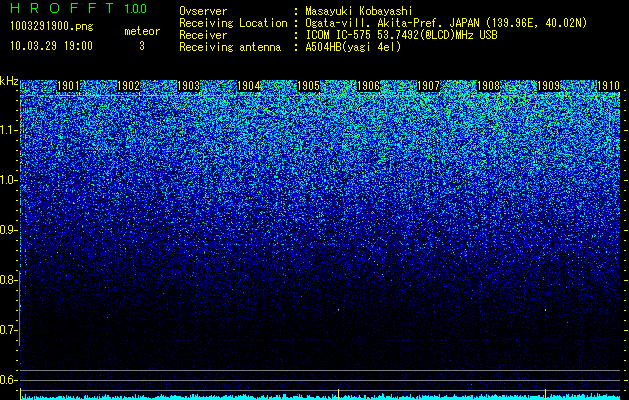Click the Ovserver field label
This screenshot has width=629, height=400.
[x=203, y=11]
